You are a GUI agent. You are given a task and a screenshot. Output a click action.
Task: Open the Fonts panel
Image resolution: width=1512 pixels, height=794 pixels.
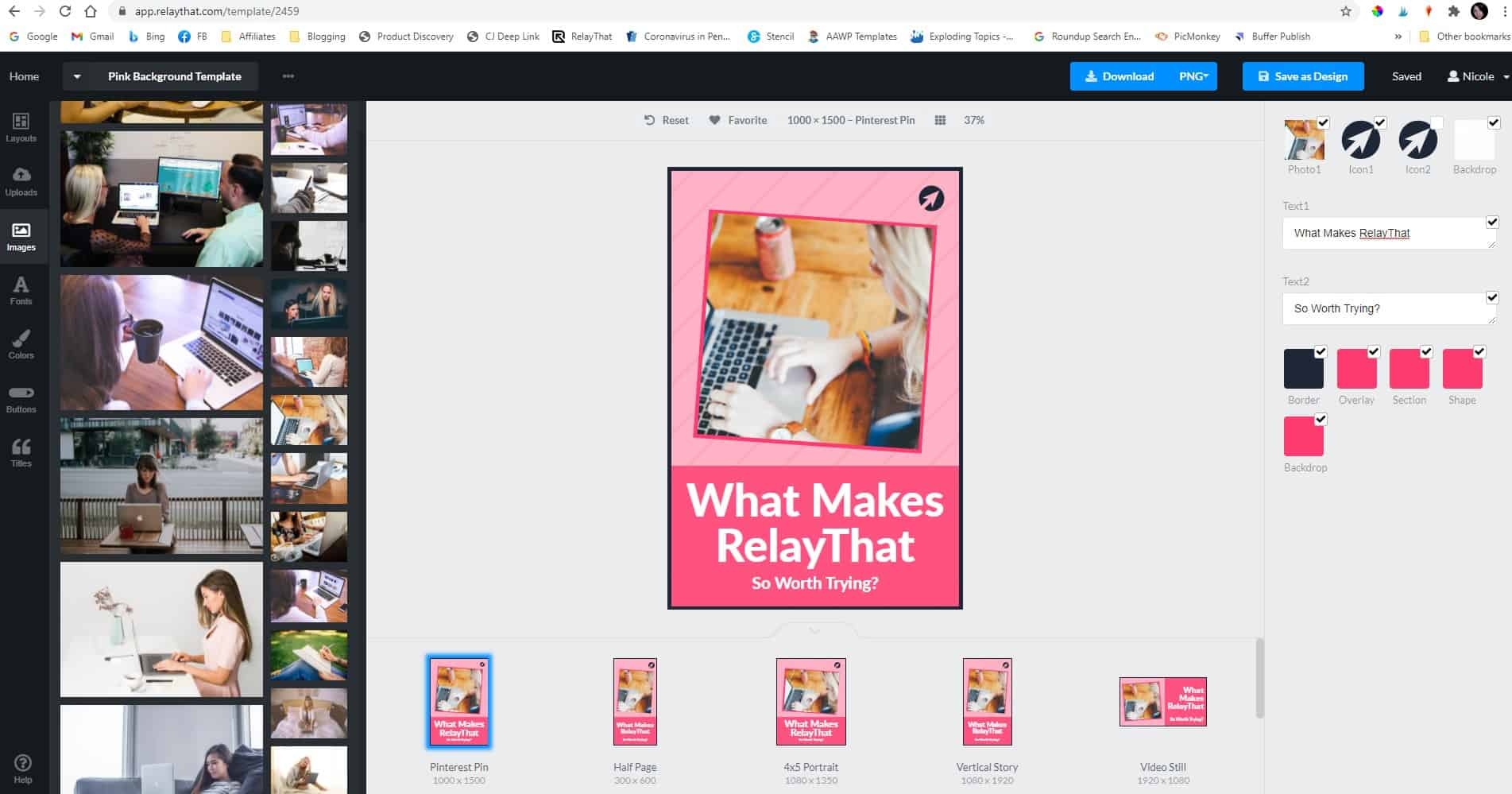[21, 290]
